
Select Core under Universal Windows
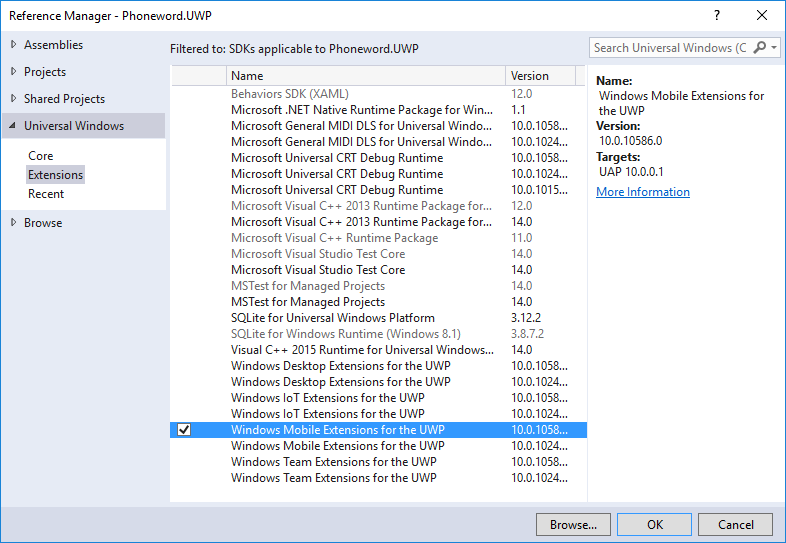[x=41, y=156]
